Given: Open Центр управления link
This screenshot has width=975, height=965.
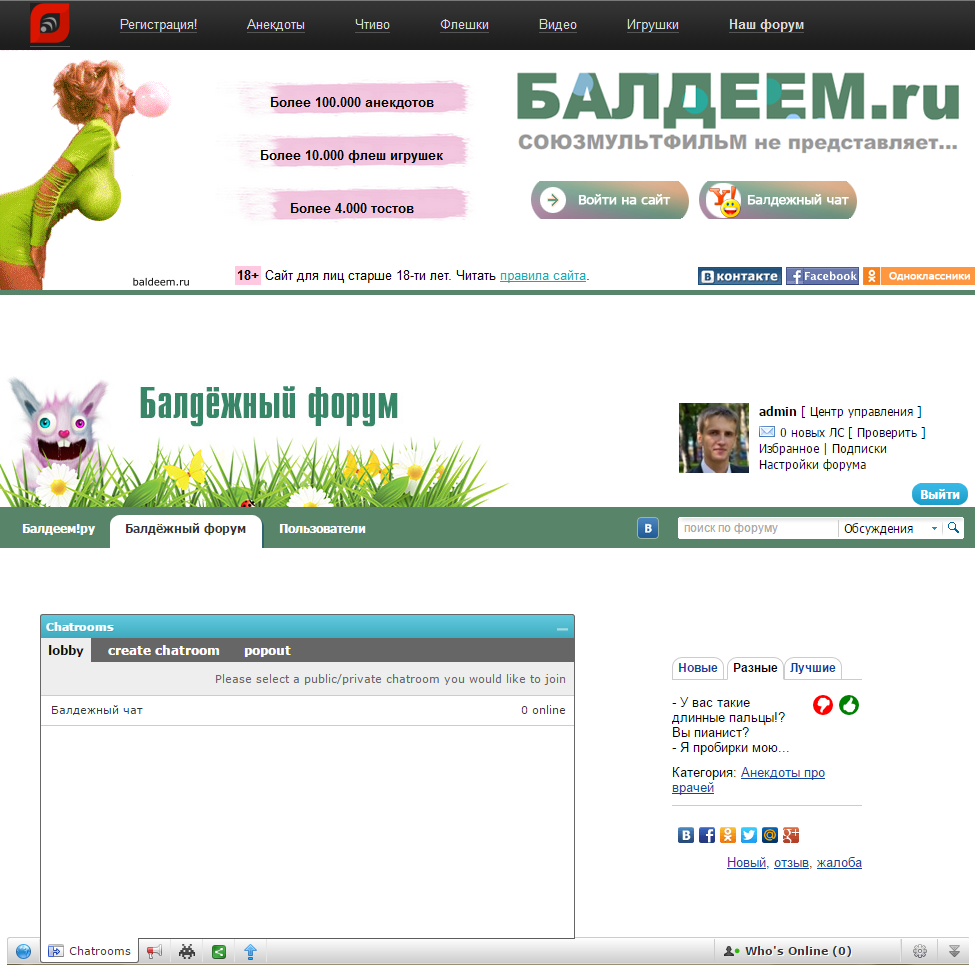Looking at the screenshot, I should pyautogui.click(x=861, y=412).
